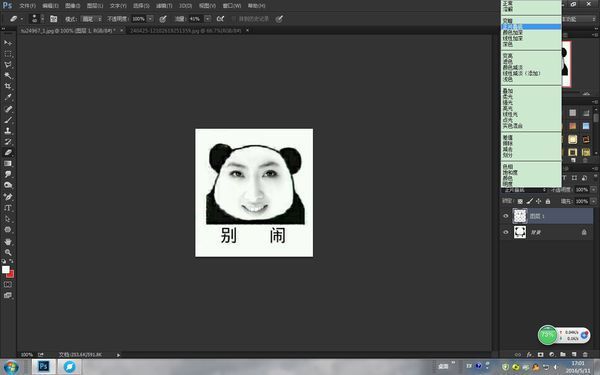This screenshot has width=600, height=375.
Task: Link layers at Layers panel bottom
Action: tap(518, 354)
